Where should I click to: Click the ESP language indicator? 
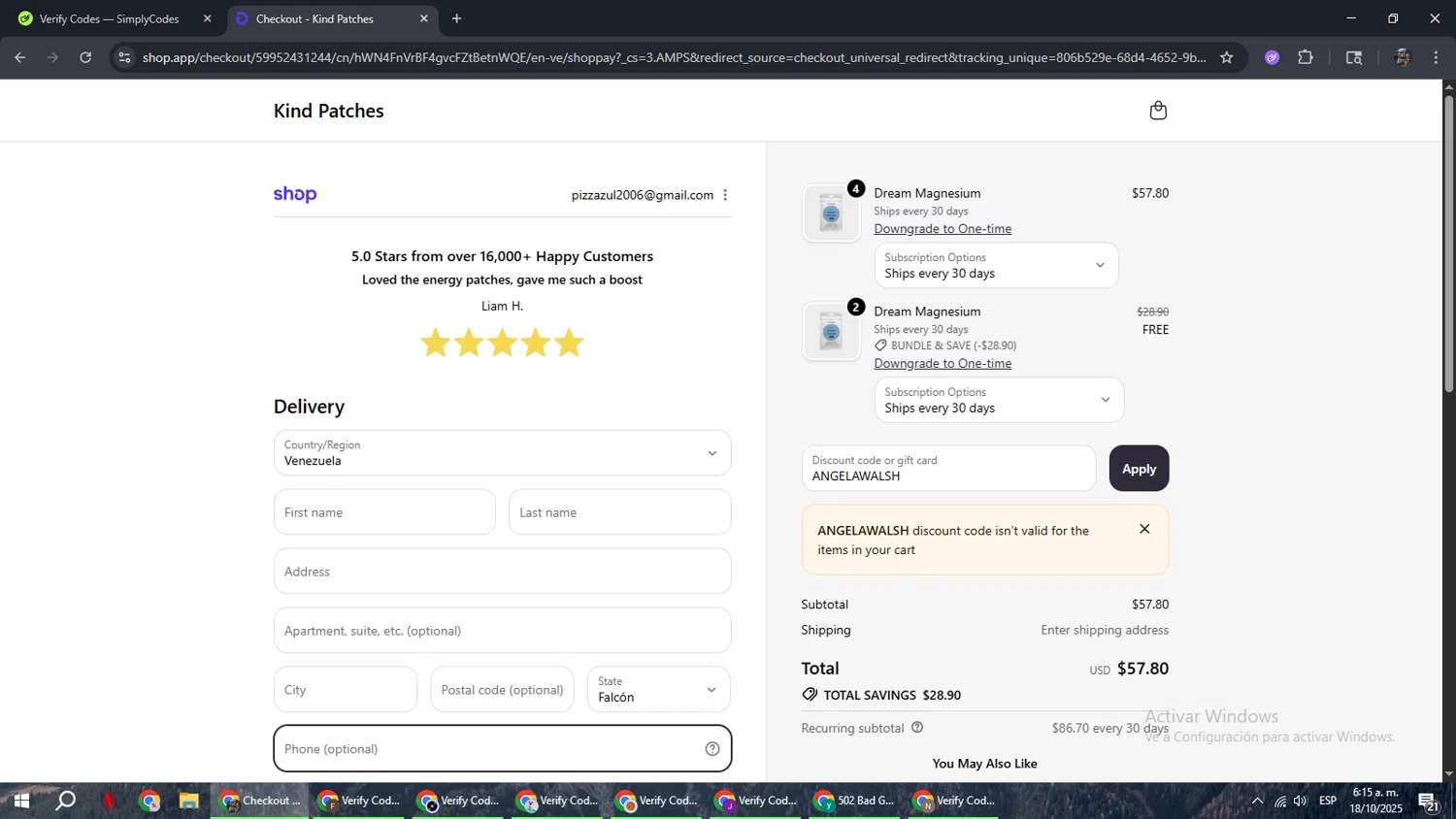click(x=1328, y=801)
